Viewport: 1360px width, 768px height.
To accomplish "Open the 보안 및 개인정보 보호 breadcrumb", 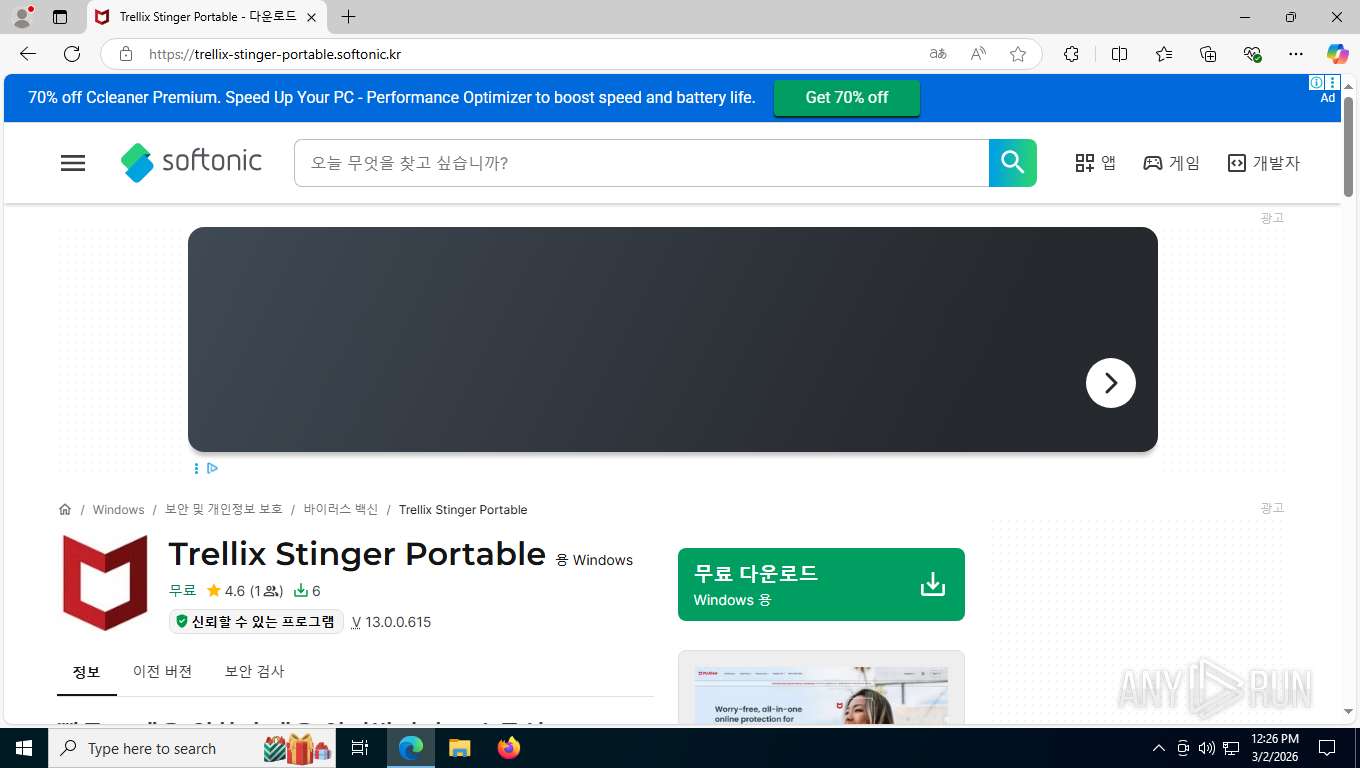I will click(224, 510).
